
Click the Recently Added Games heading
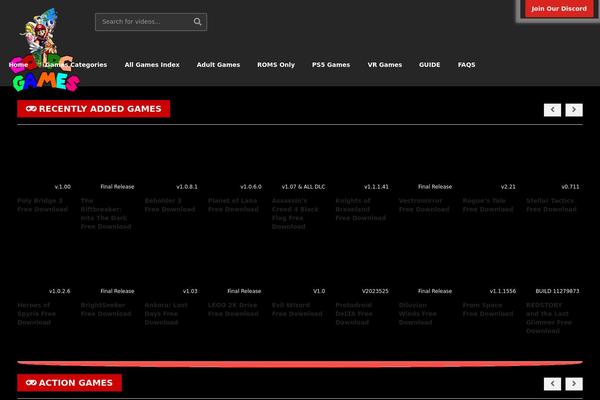pyautogui.click(x=94, y=109)
